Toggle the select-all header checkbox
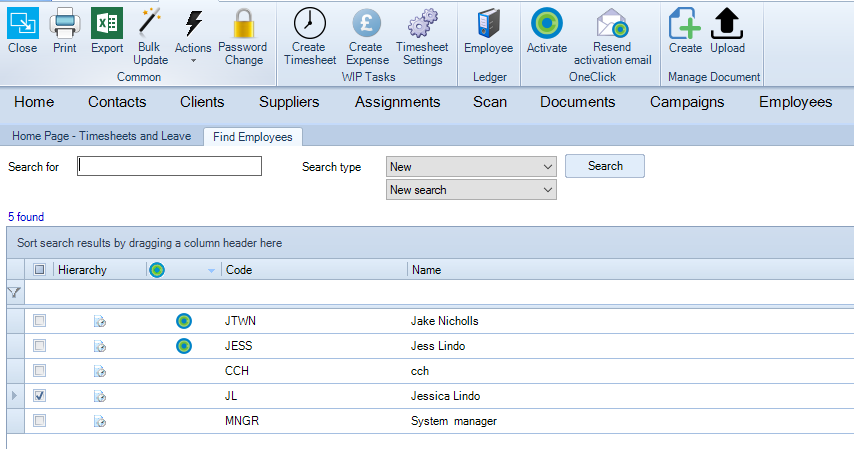Screen dimensions: 854x449 (x=39, y=269)
